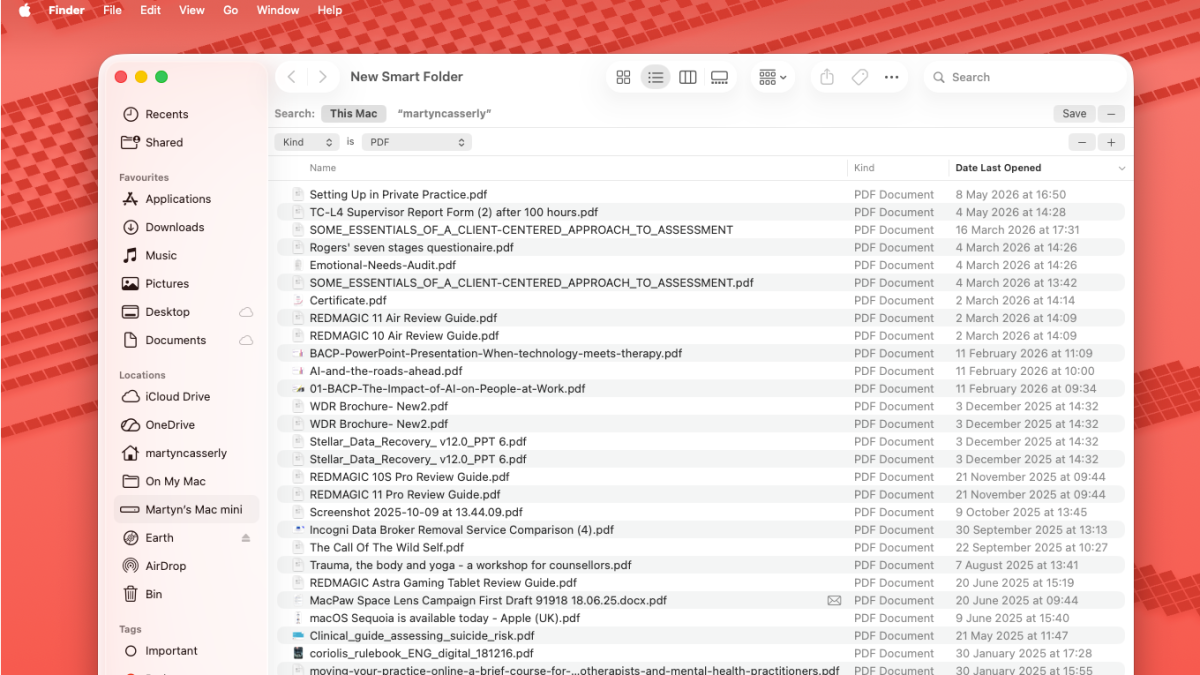Open OneDrive in the sidebar

click(186, 425)
